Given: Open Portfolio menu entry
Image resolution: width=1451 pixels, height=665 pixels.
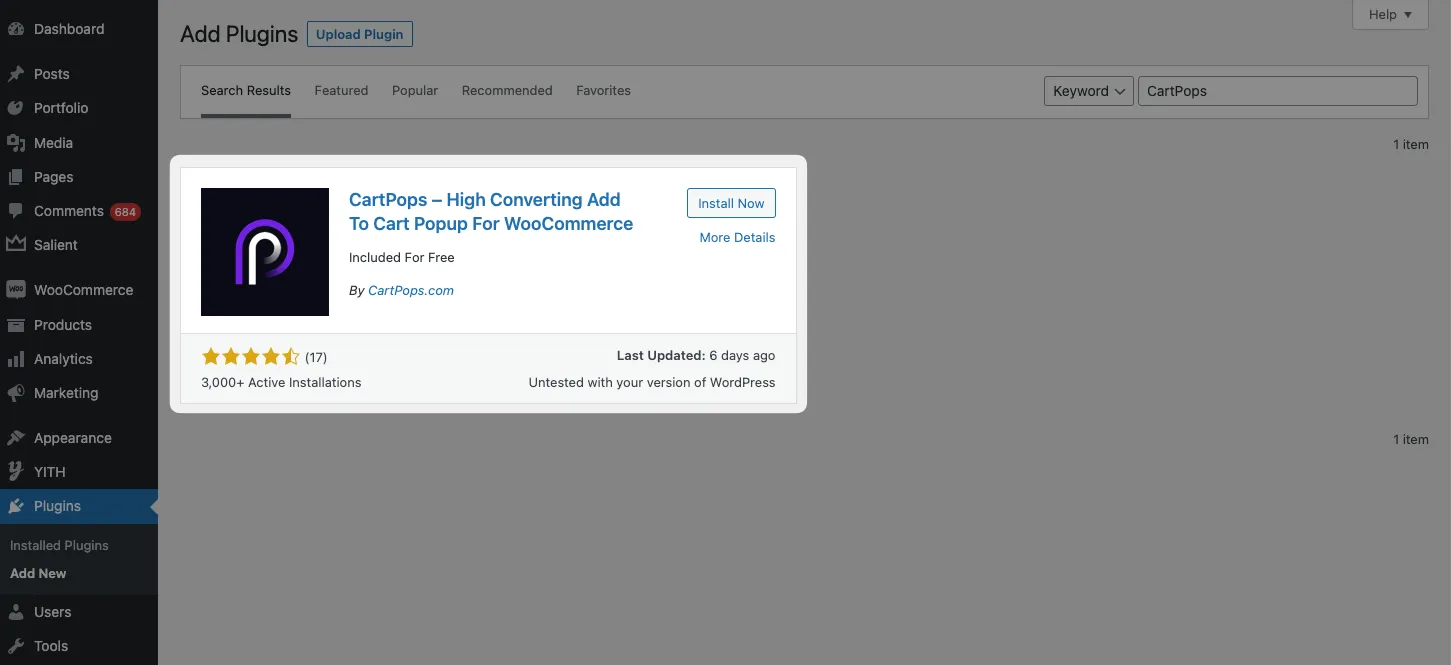Looking at the screenshot, I should pyautogui.click(x=79, y=108).
